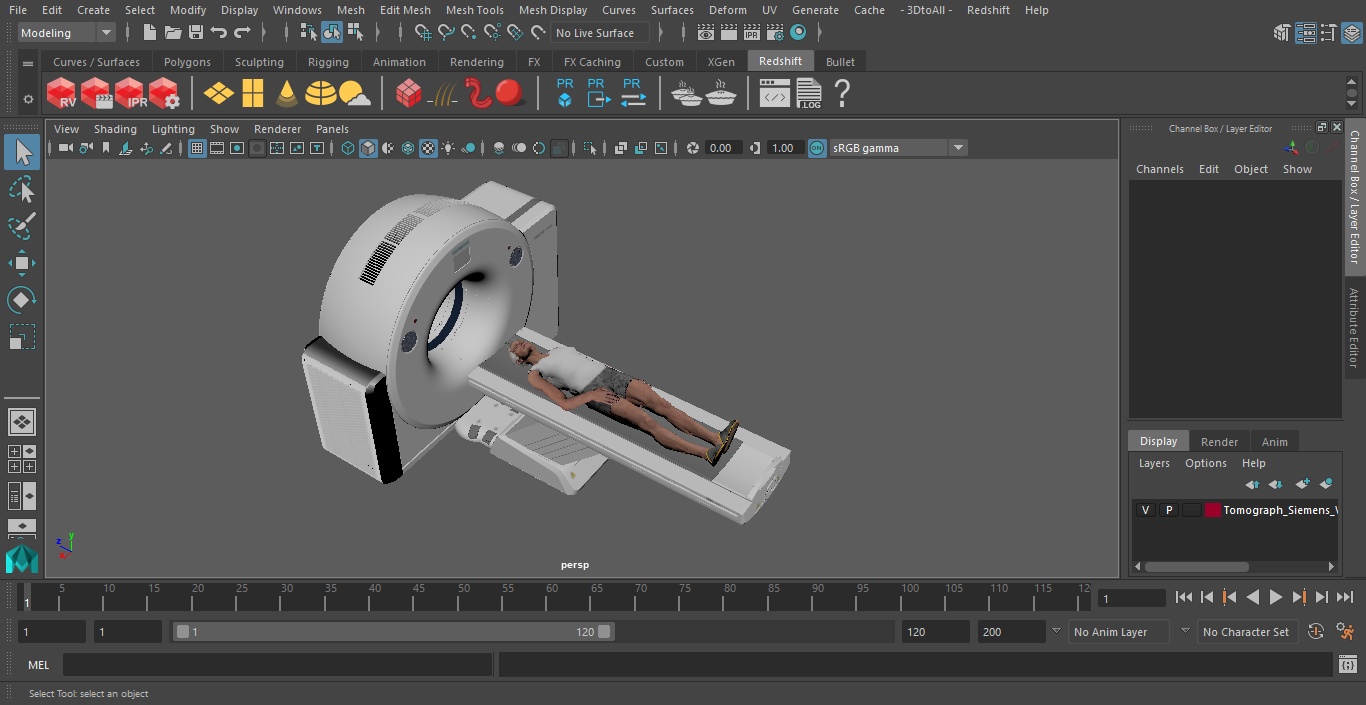Open the Redshift menu in menu bar
Viewport: 1366px width, 705px height.
[x=988, y=10]
